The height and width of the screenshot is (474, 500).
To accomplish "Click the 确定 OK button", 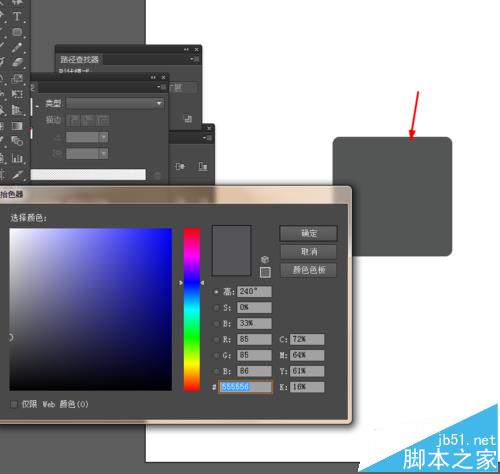I will click(x=308, y=233).
